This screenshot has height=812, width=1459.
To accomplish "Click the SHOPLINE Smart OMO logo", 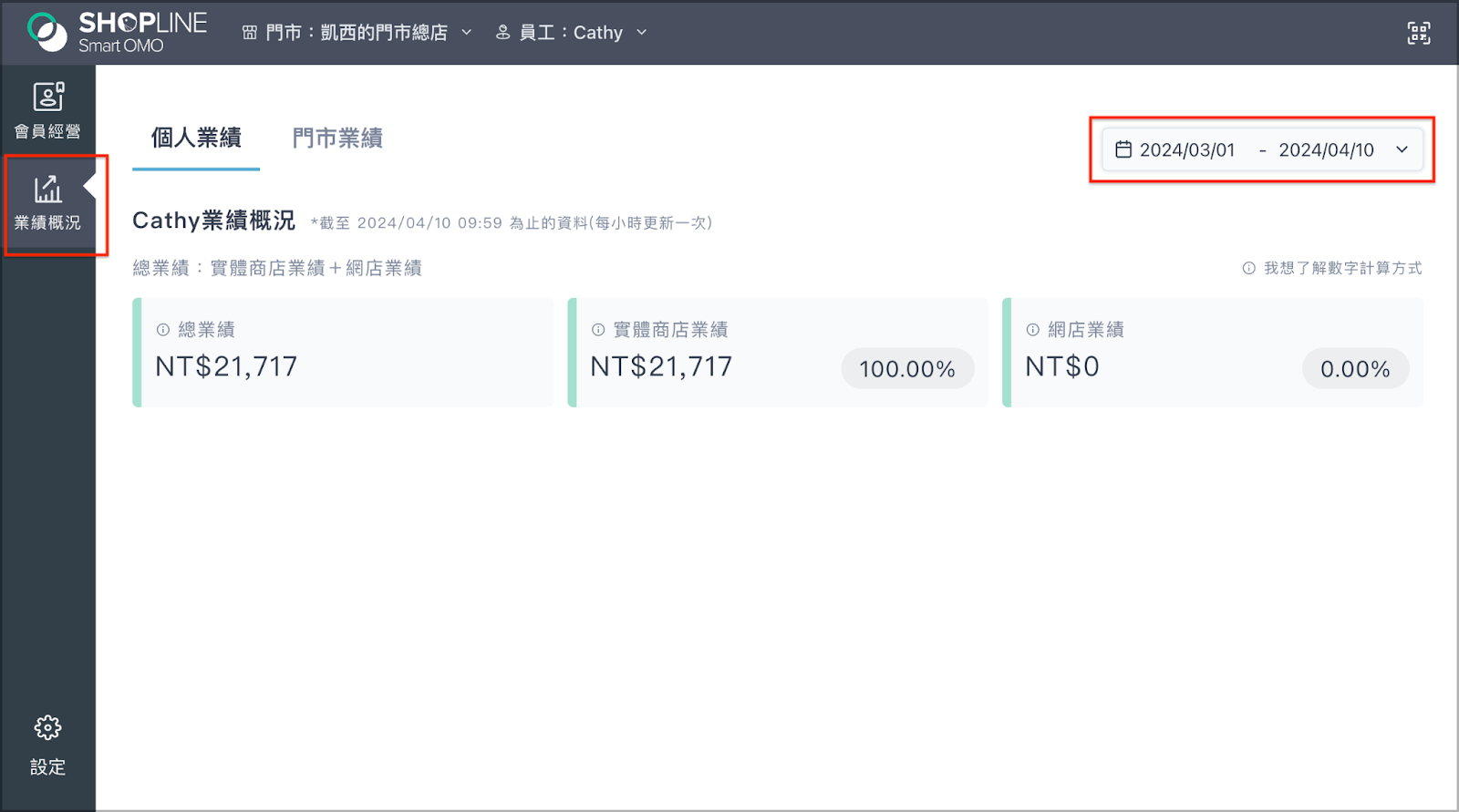I will (117, 32).
